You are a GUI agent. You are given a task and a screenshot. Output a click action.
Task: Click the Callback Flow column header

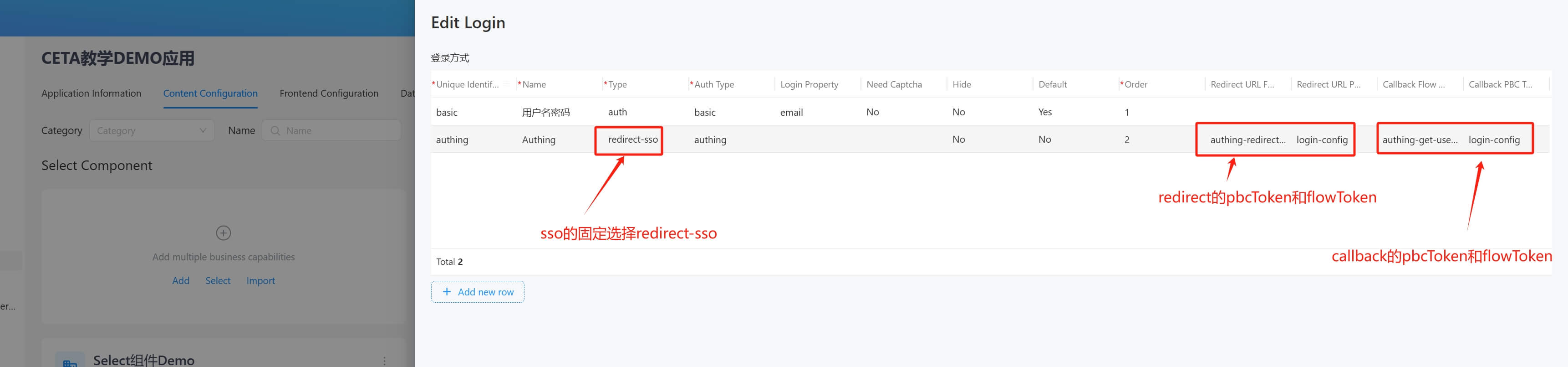tap(1413, 84)
